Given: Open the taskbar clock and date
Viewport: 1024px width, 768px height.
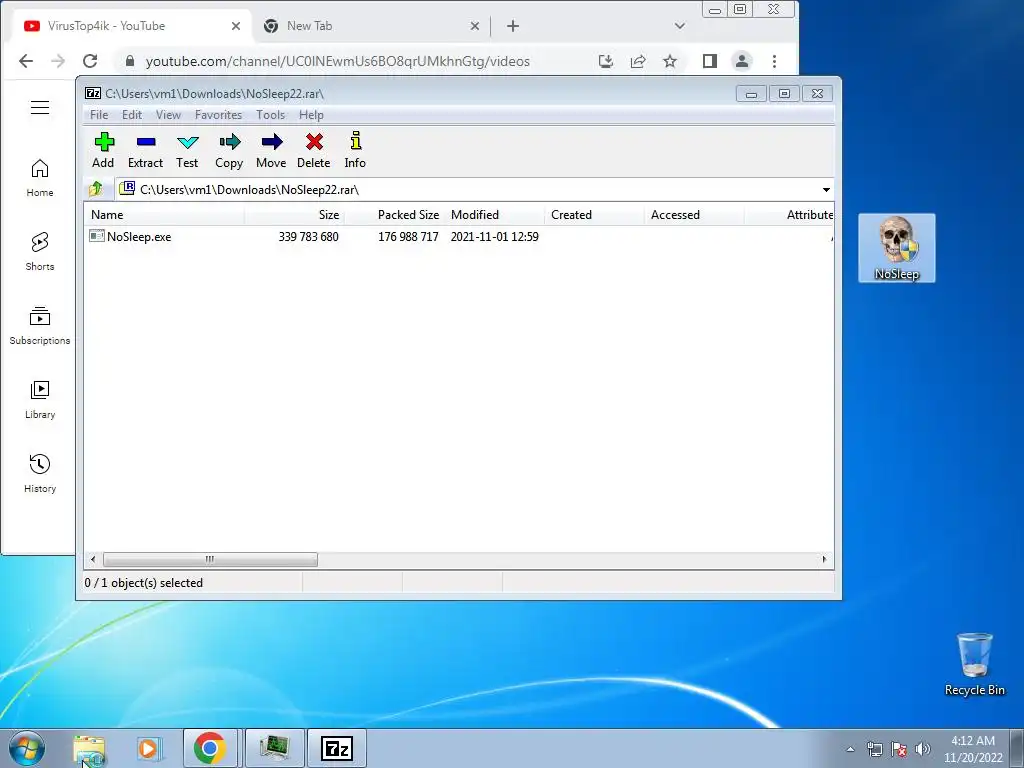Looking at the screenshot, I should point(973,749).
